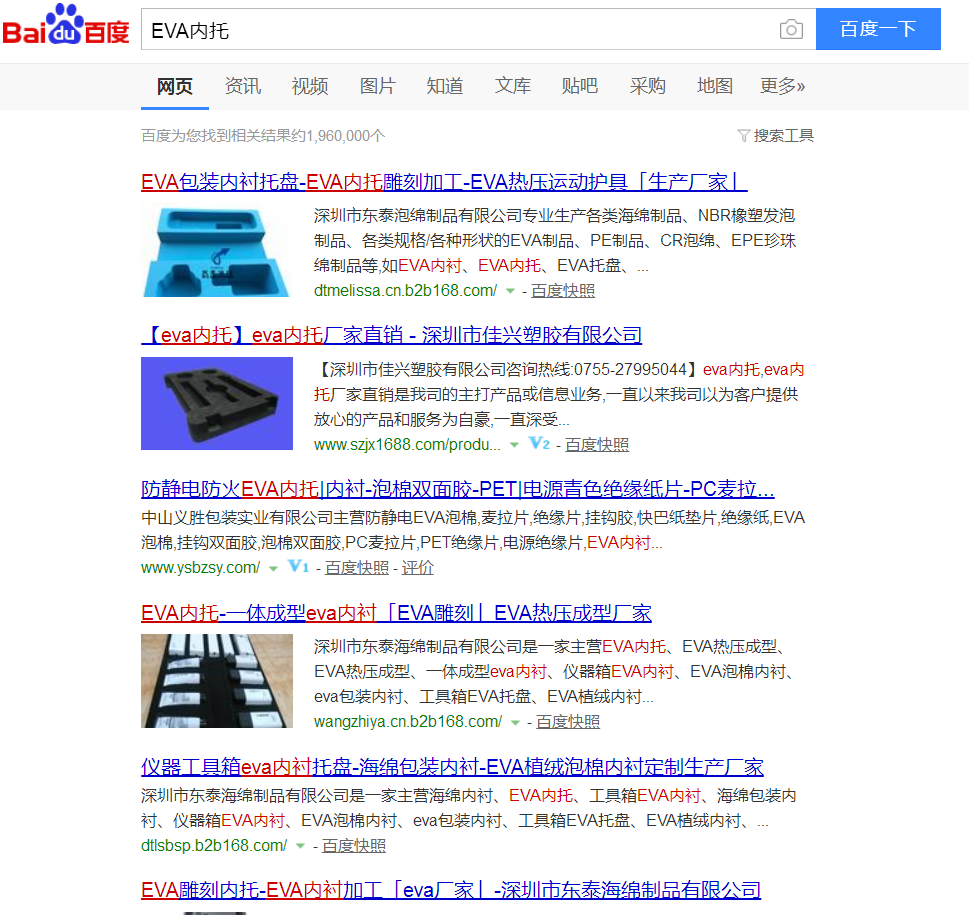Open 百度快照 for wangzhiya.cn.b2b168.com result
Image resolution: width=969 pixels, height=915 pixels.
(568, 722)
